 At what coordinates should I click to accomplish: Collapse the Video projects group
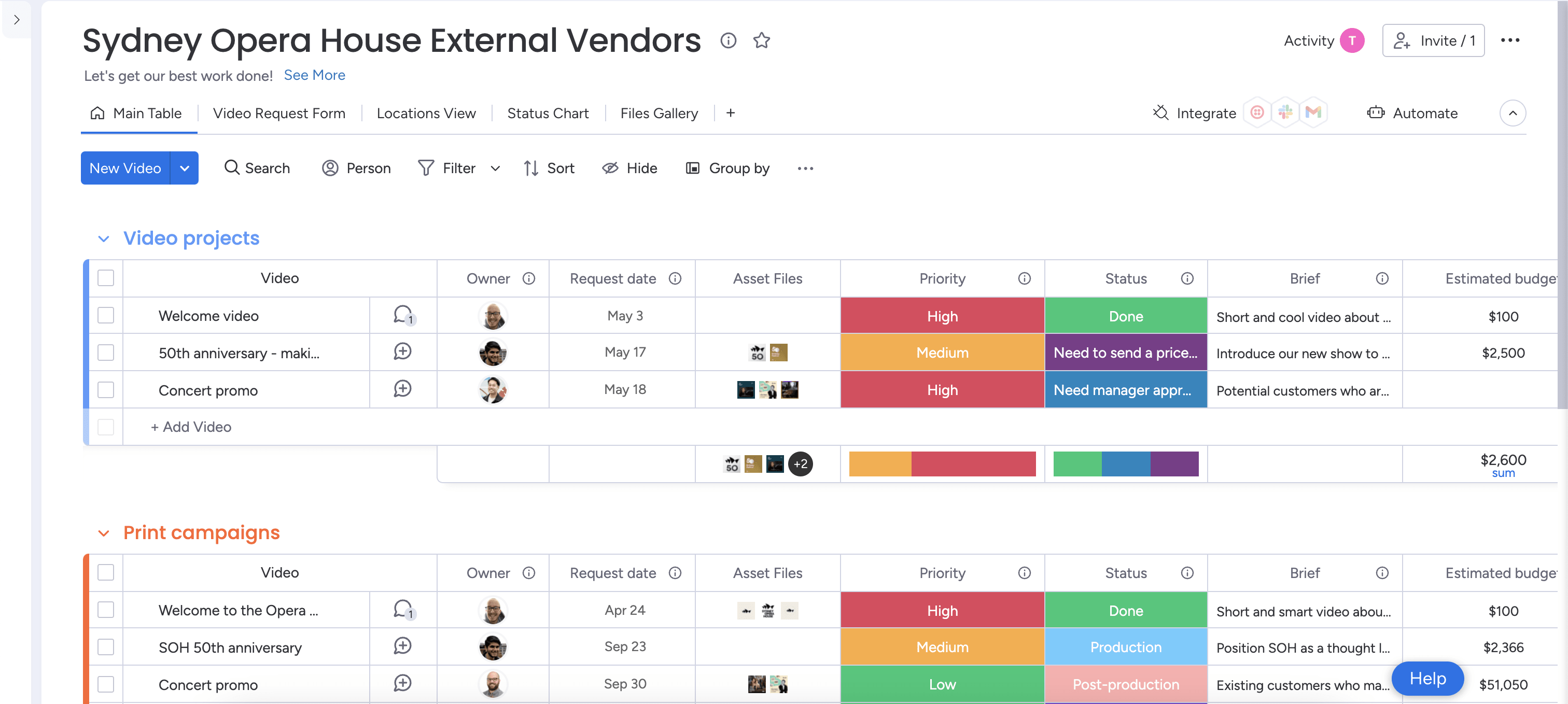click(x=104, y=239)
